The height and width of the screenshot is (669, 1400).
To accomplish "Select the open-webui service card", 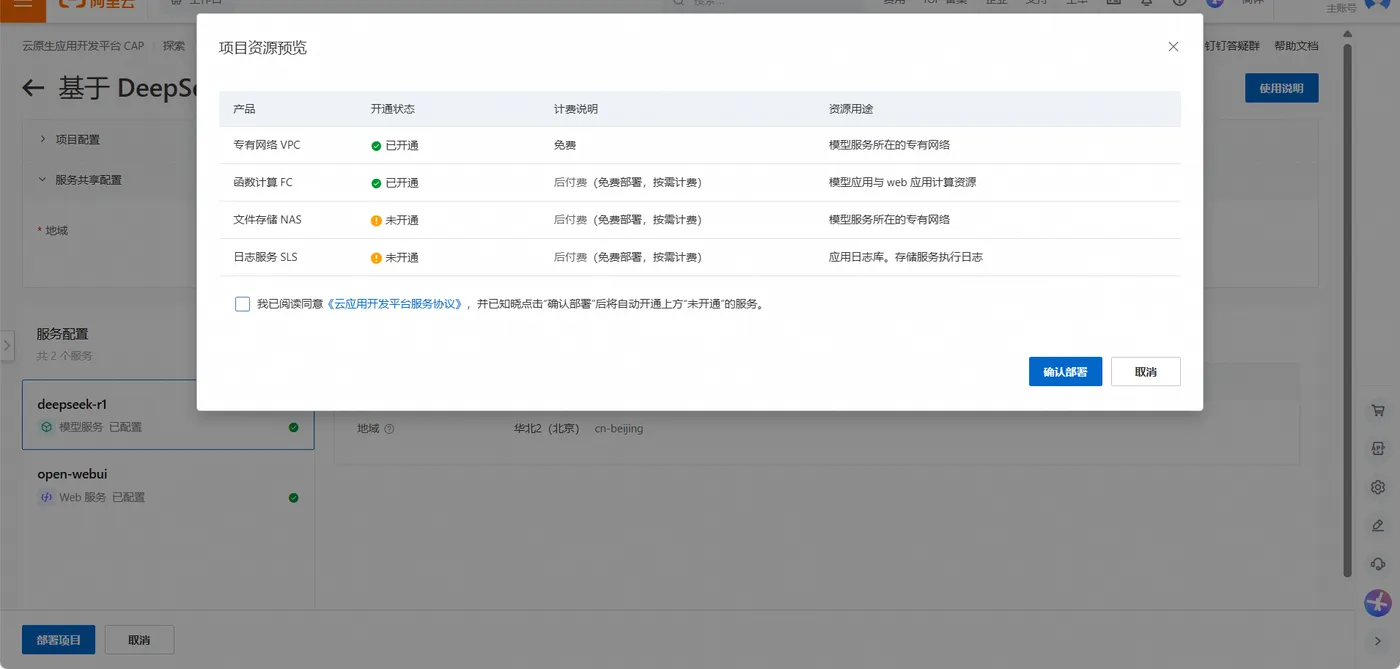I will 168,485.
